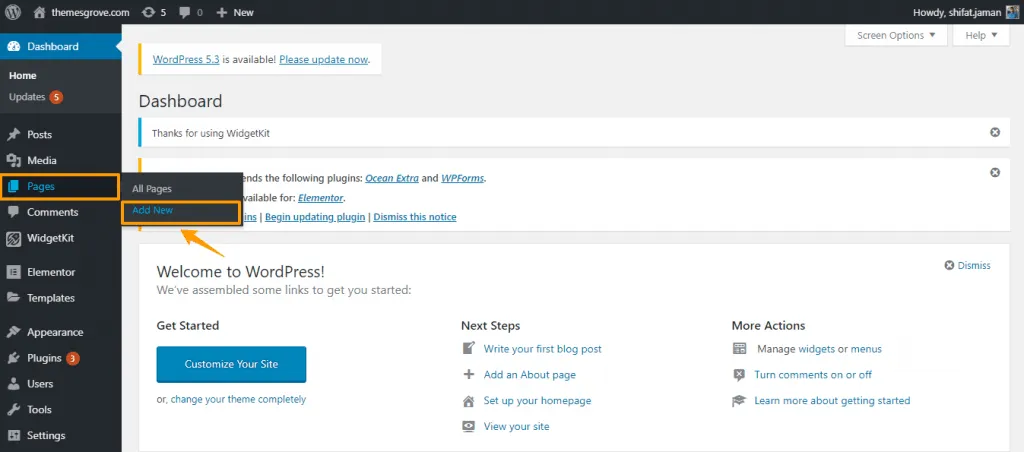
Task: Open Updates submenu with 5 badge
Action: [35, 97]
